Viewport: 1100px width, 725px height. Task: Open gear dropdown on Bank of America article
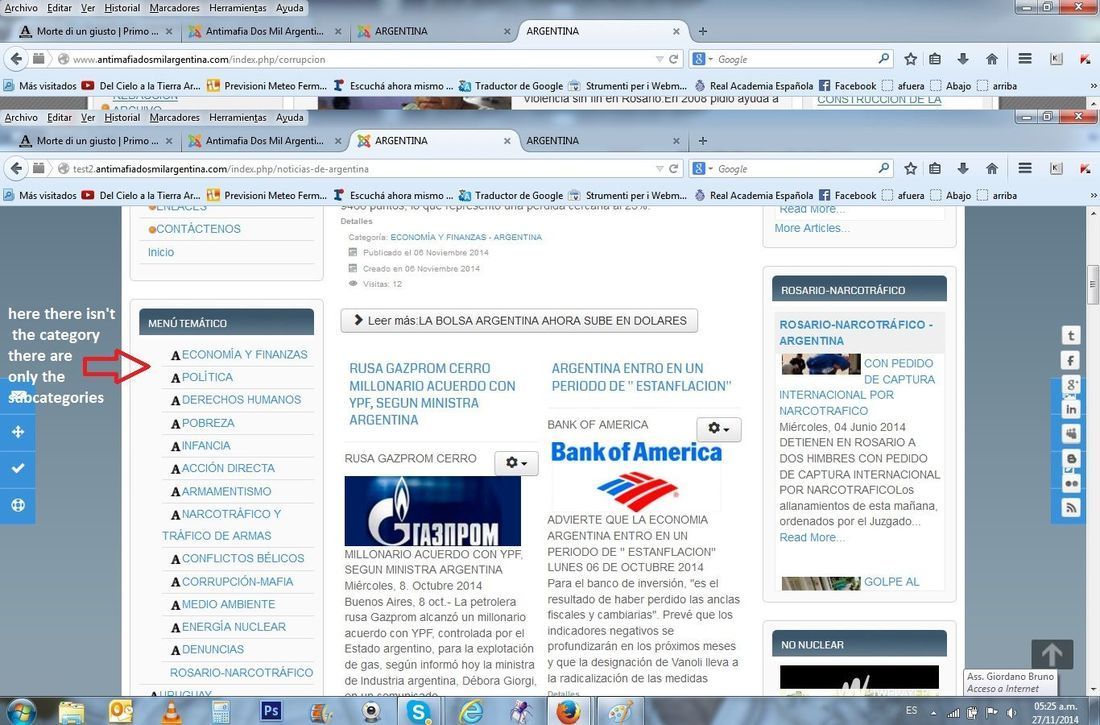pos(718,428)
